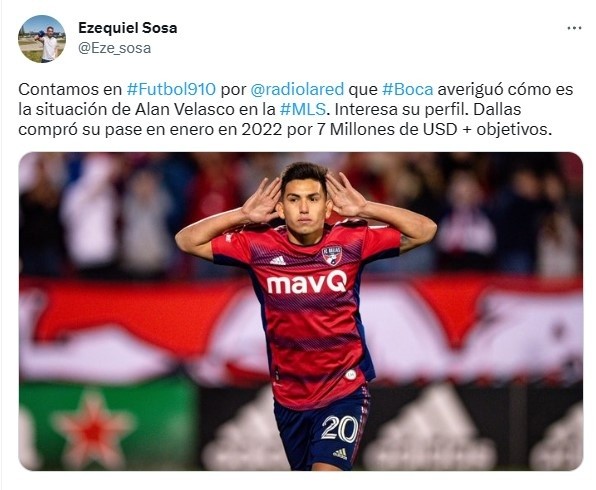Open the attached player photo

pyautogui.click(x=301, y=311)
